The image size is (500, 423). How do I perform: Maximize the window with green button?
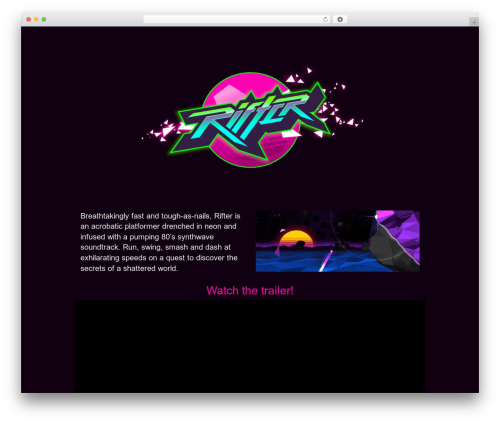(x=44, y=19)
